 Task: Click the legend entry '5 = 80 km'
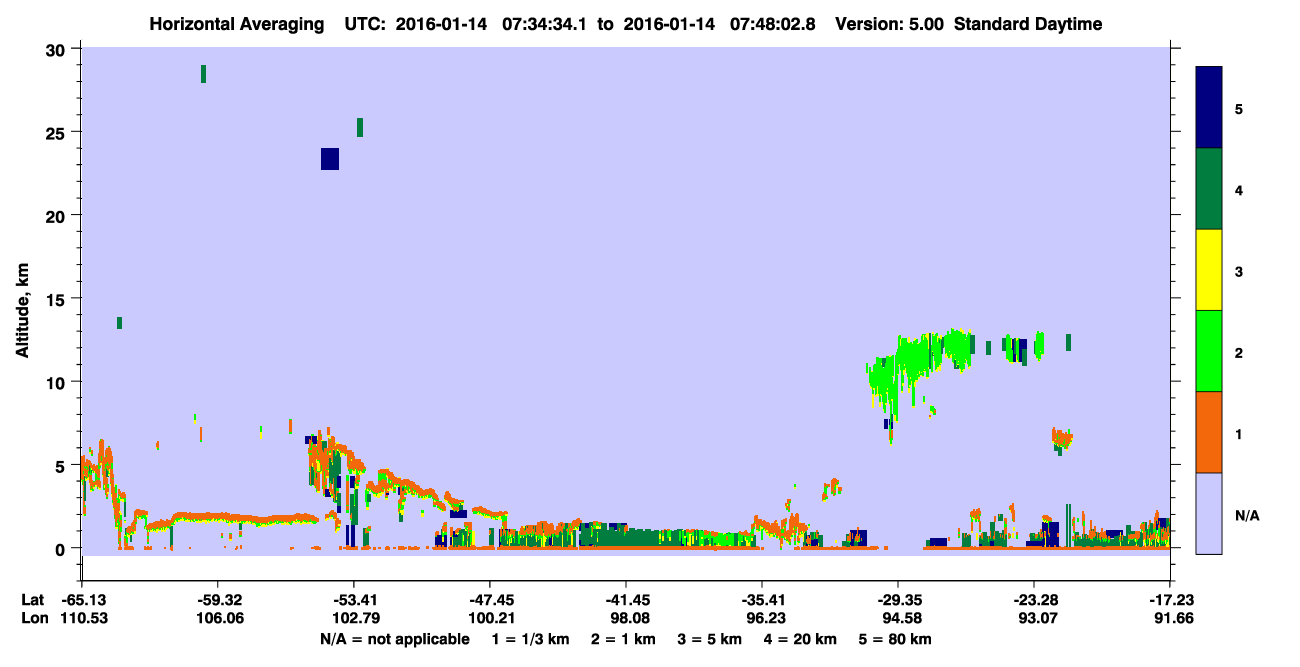(896, 639)
